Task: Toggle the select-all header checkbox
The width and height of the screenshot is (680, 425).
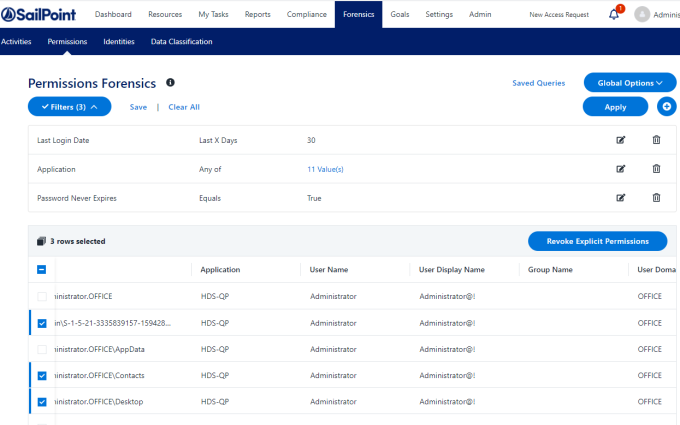Action: click(41, 269)
